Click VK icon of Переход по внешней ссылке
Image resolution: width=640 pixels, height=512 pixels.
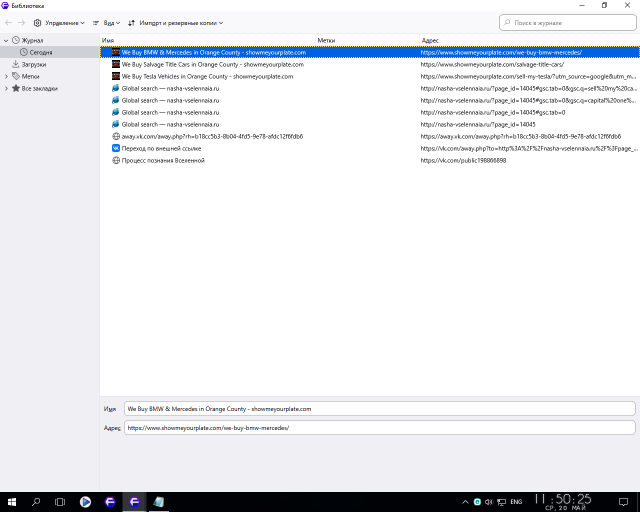(116, 148)
